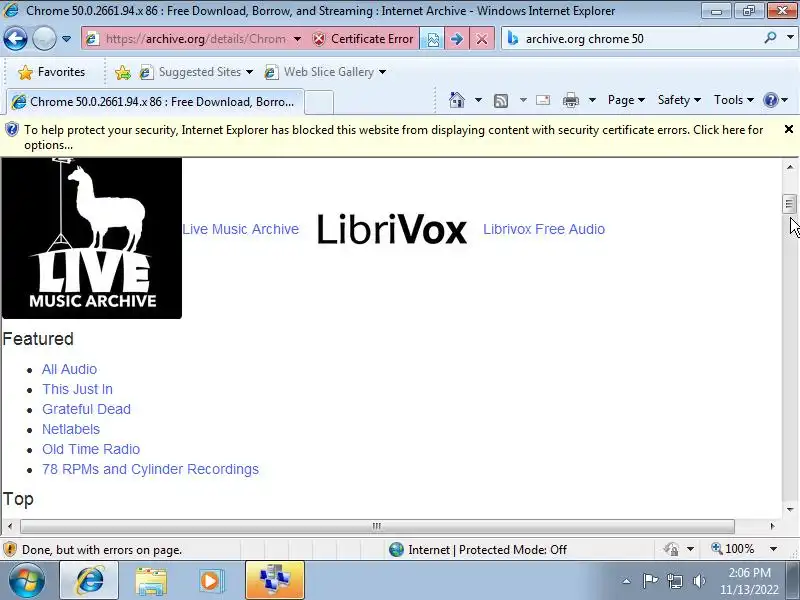This screenshot has width=800, height=600.
Task: Open the Page menu
Action: click(x=626, y=100)
